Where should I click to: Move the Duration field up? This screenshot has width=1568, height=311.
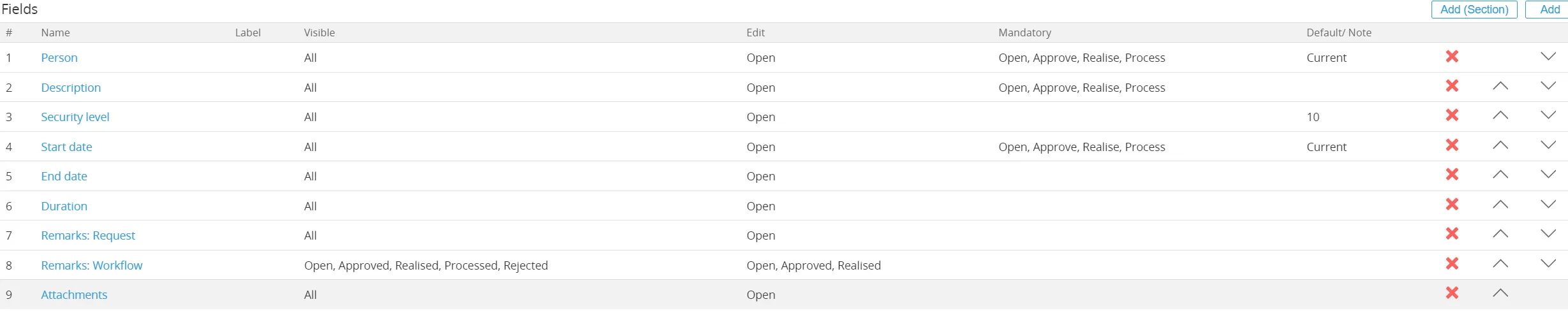pyautogui.click(x=1500, y=205)
